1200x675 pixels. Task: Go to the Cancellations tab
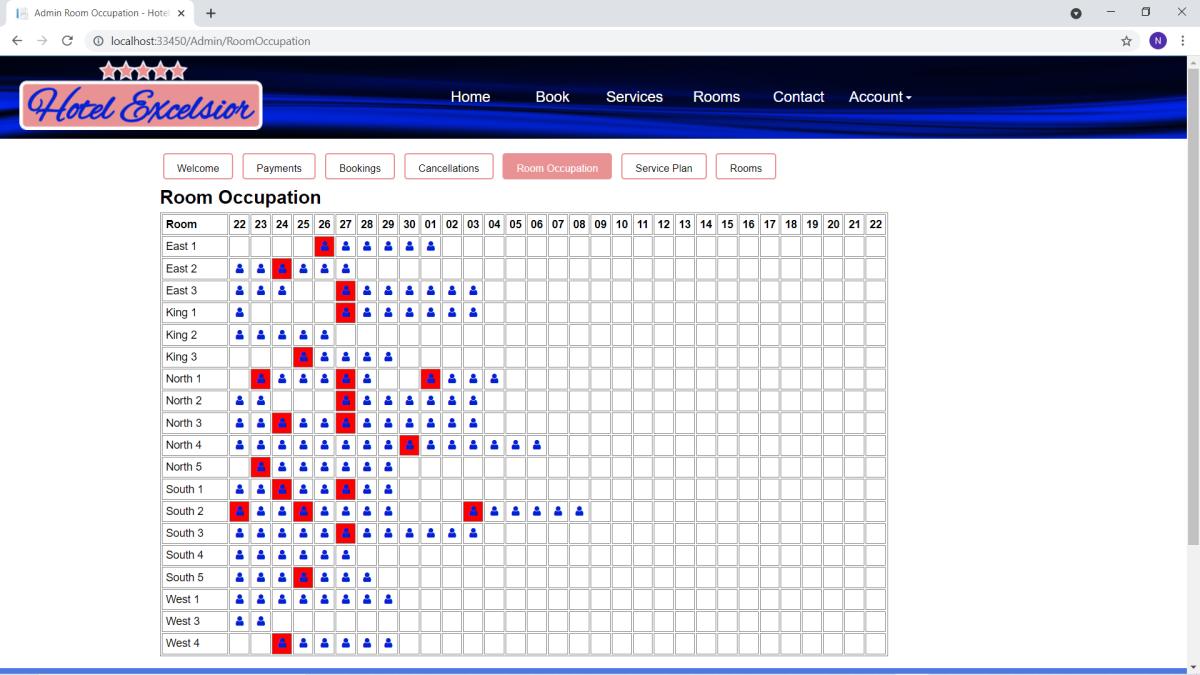point(449,167)
